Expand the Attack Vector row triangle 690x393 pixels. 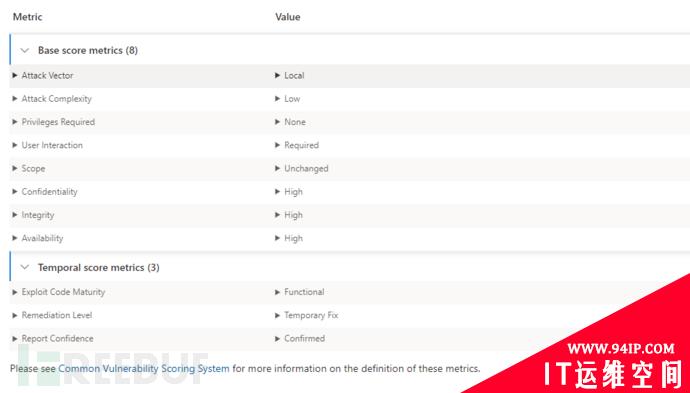(x=15, y=75)
